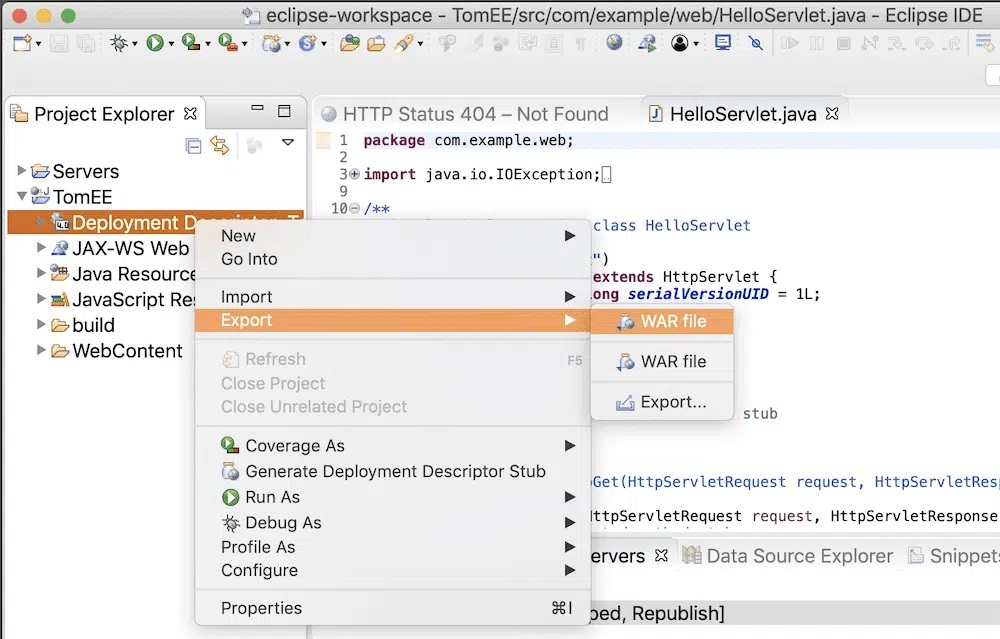Image resolution: width=1000 pixels, height=639 pixels.
Task: Select the WebContent folder in tree
Action: pos(127,351)
